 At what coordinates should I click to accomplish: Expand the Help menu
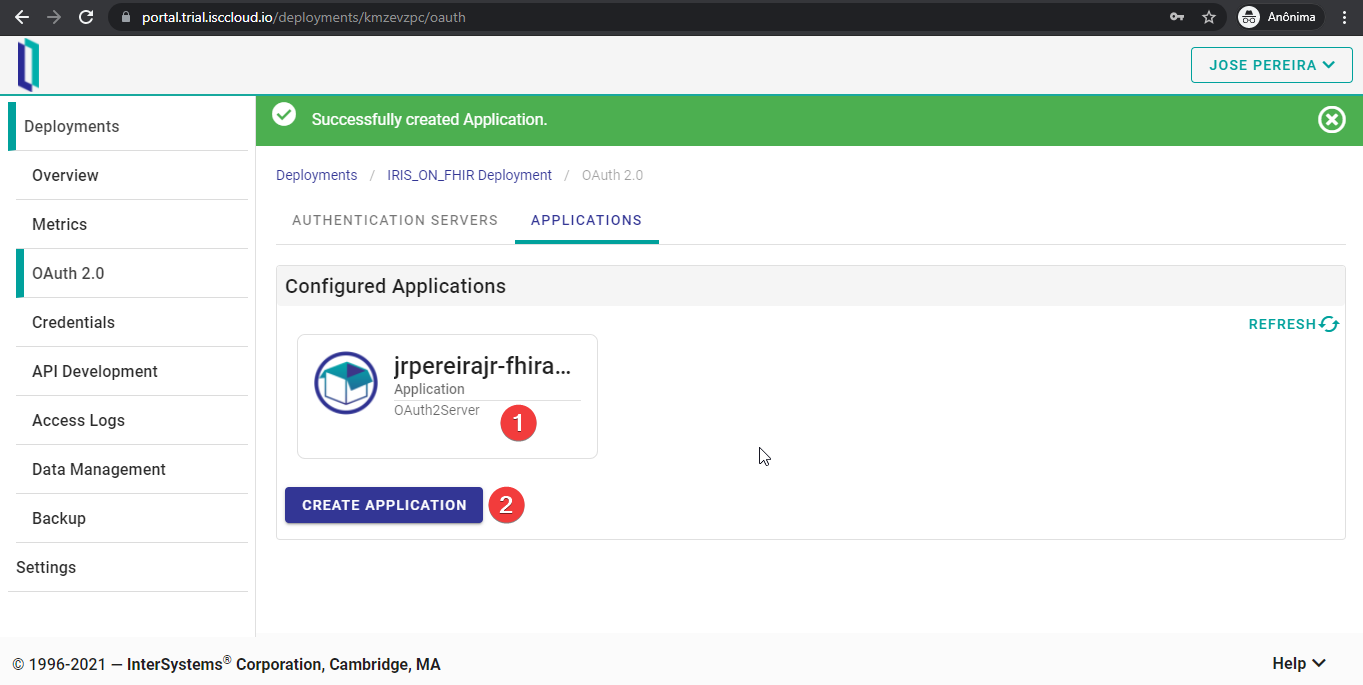(x=1299, y=664)
